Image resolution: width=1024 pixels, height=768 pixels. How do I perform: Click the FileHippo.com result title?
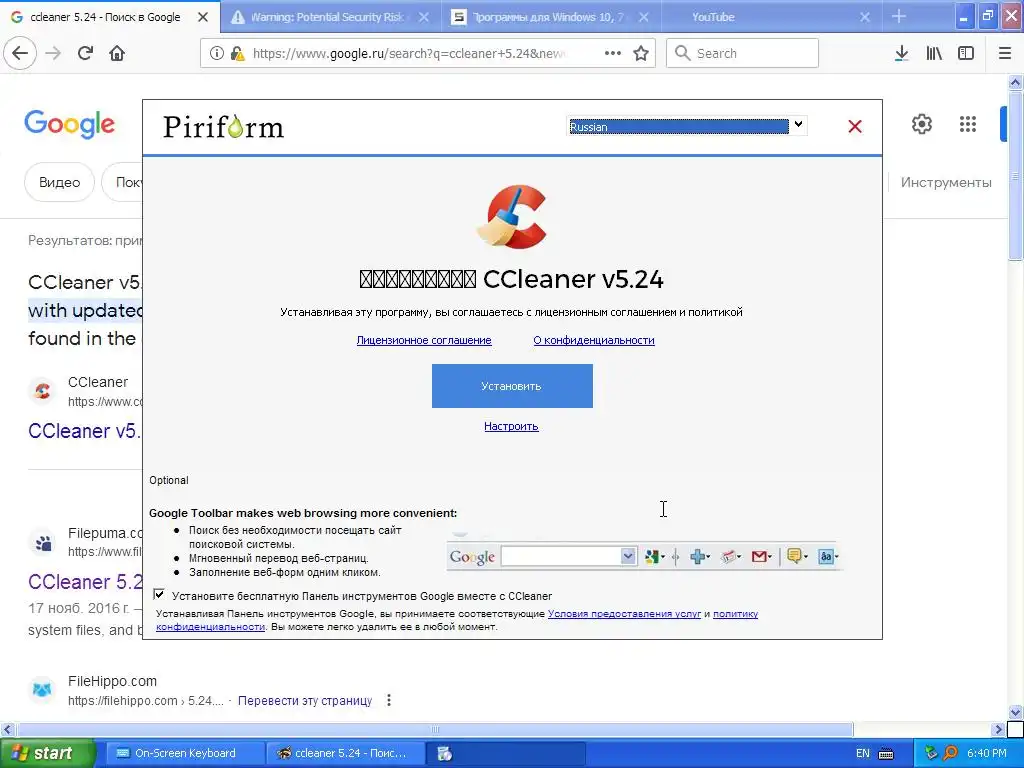click(x=112, y=681)
